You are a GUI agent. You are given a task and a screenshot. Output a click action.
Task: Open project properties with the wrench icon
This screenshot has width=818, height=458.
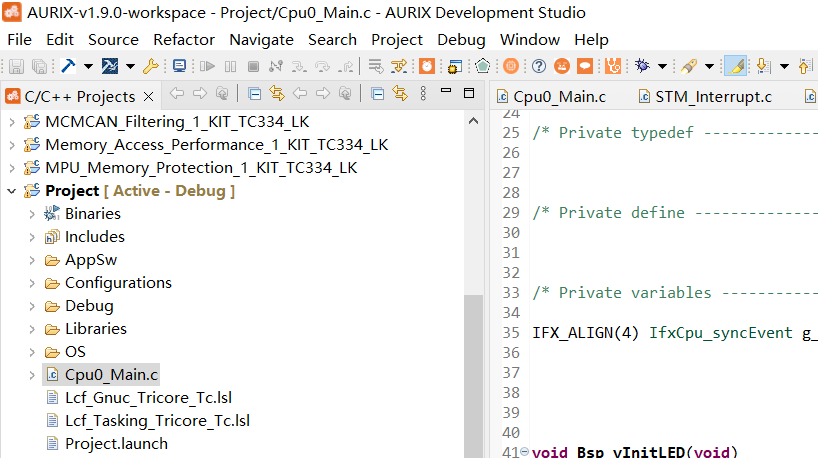click(x=151, y=66)
